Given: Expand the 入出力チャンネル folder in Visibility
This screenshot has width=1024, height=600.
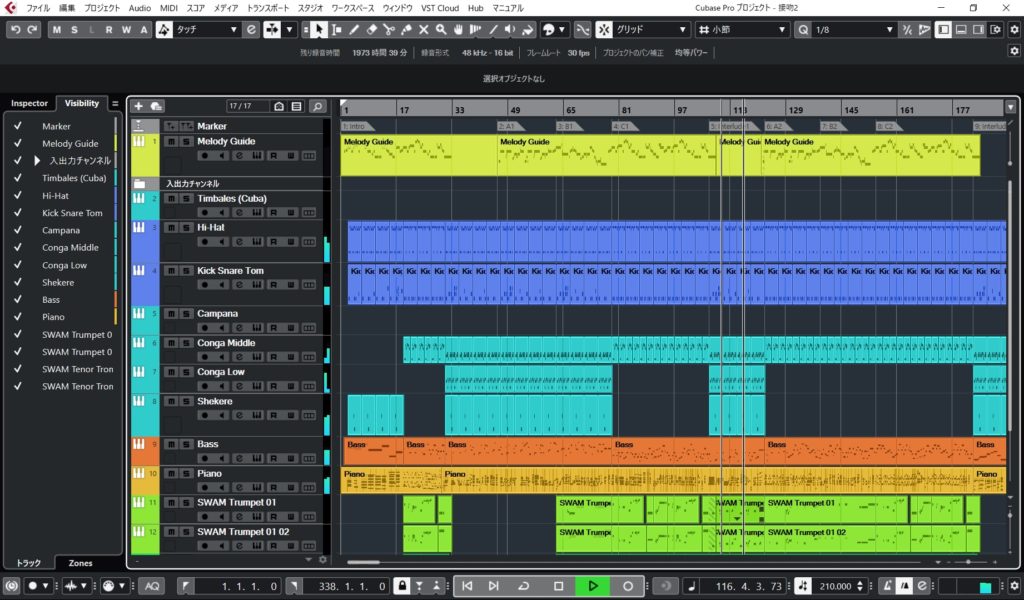Looking at the screenshot, I should [38, 161].
